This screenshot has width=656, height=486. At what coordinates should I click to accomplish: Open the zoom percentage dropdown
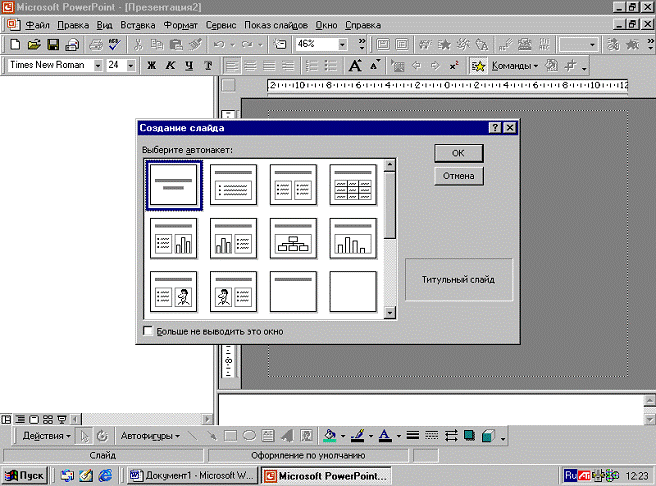343,45
